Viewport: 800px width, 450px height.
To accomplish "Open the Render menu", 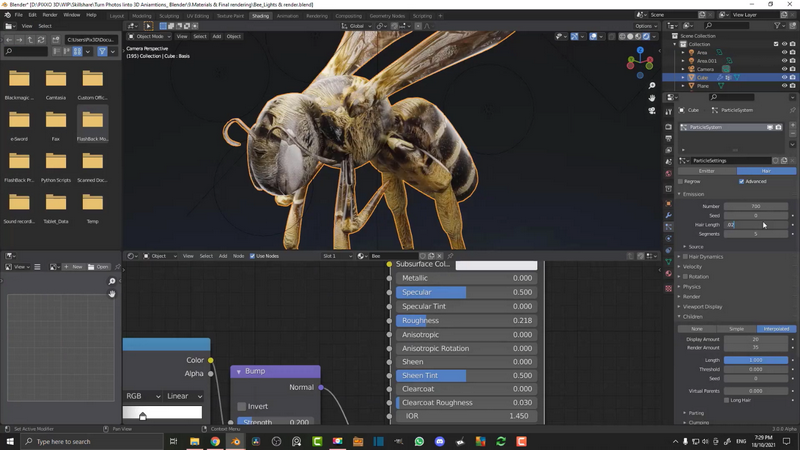I will [x=49, y=15].
